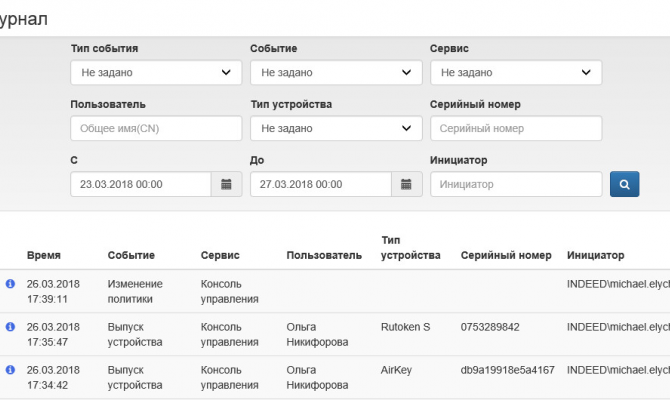Click info icon for Rutoken S row
This screenshot has width=670, height=400.
tap(11, 327)
